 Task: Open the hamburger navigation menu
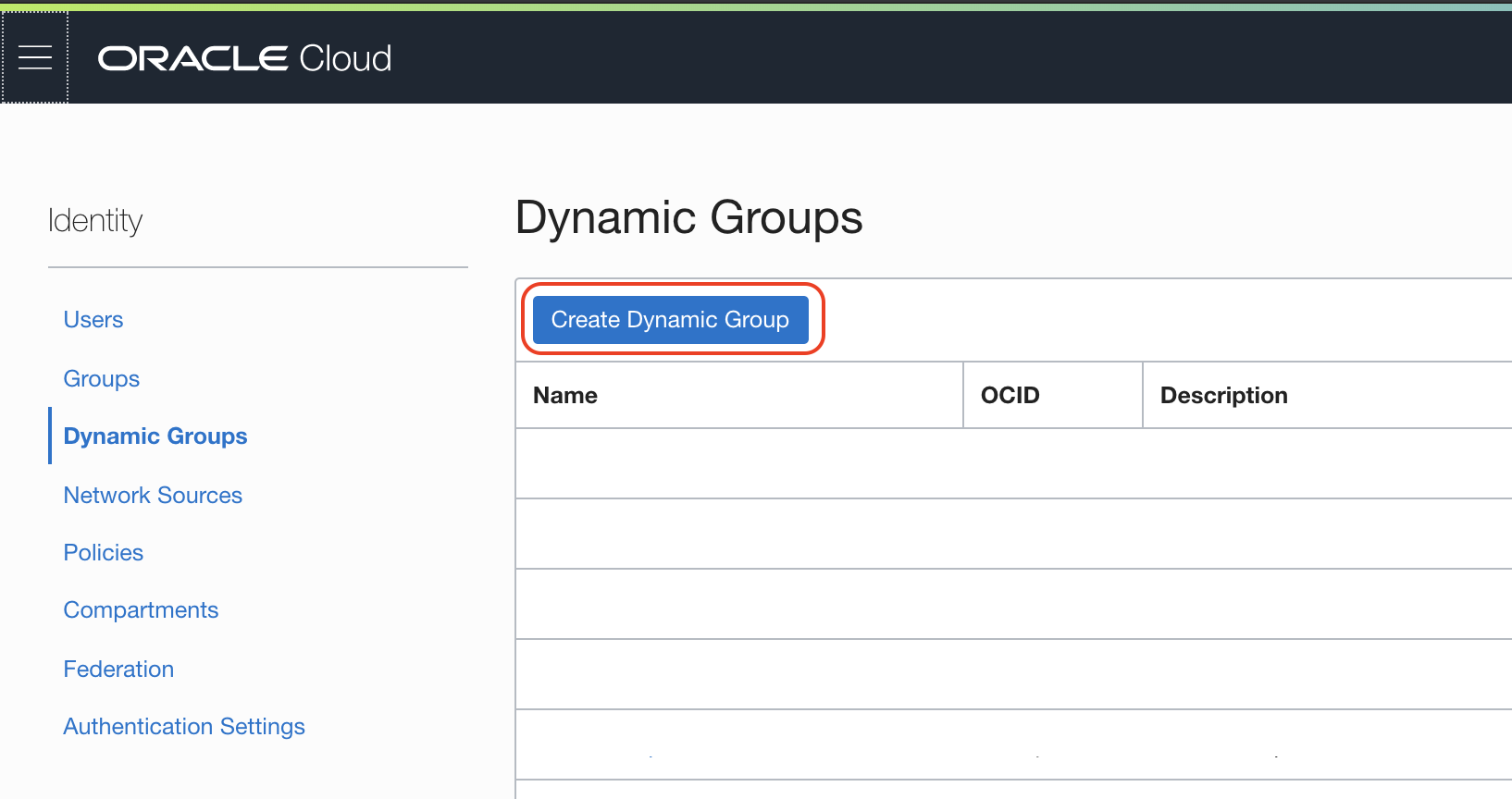[35, 57]
